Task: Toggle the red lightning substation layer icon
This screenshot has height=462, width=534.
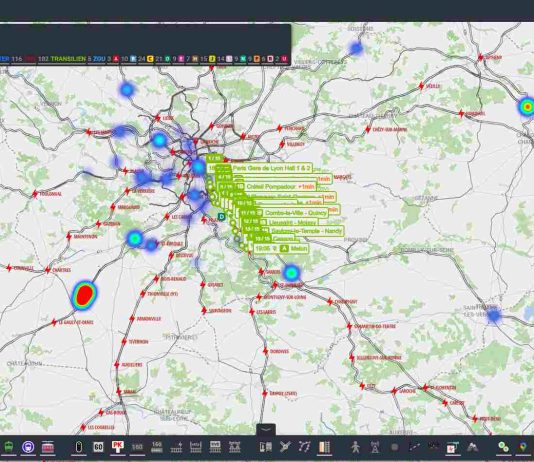Action: coord(453,447)
